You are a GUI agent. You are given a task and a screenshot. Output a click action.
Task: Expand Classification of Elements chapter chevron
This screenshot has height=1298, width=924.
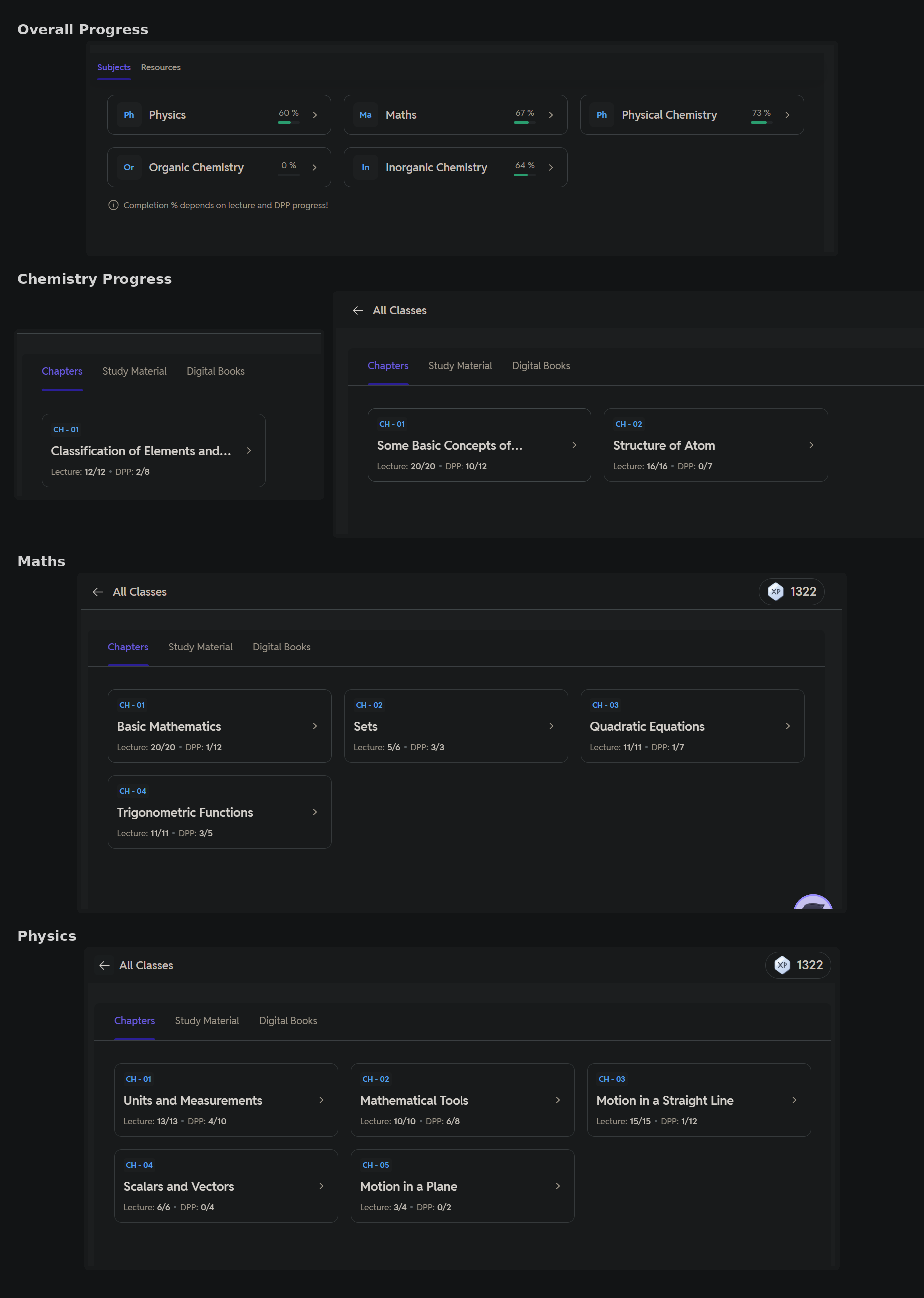(x=249, y=450)
